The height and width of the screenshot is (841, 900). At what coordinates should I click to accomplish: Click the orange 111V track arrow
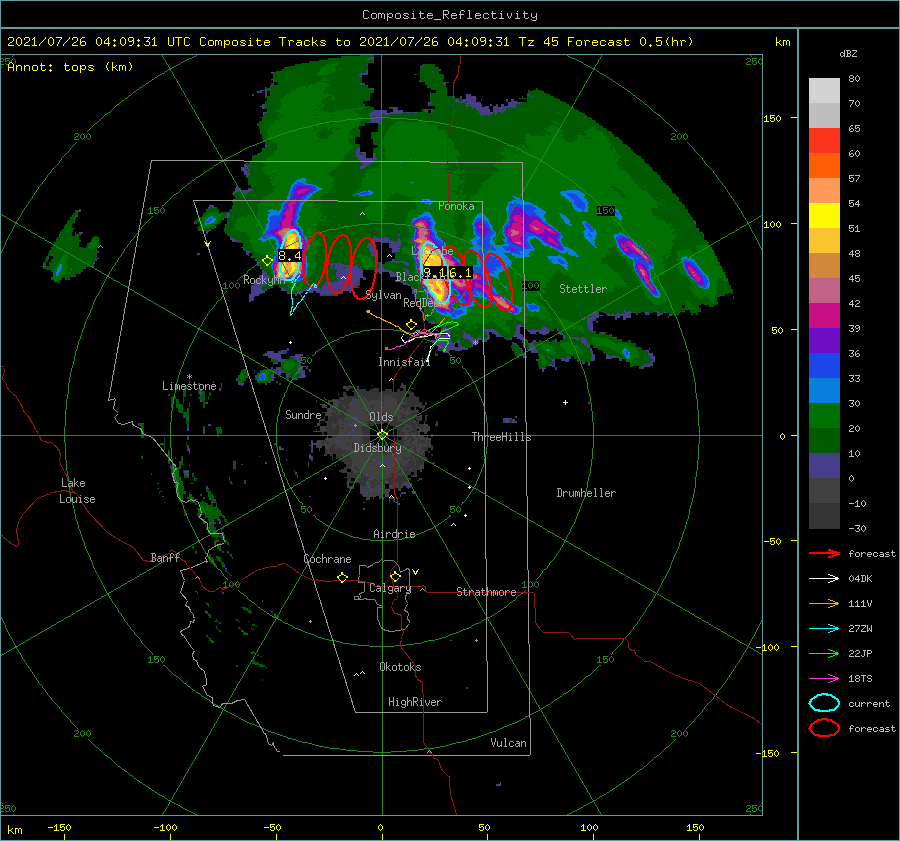pyautogui.click(x=824, y=603)
